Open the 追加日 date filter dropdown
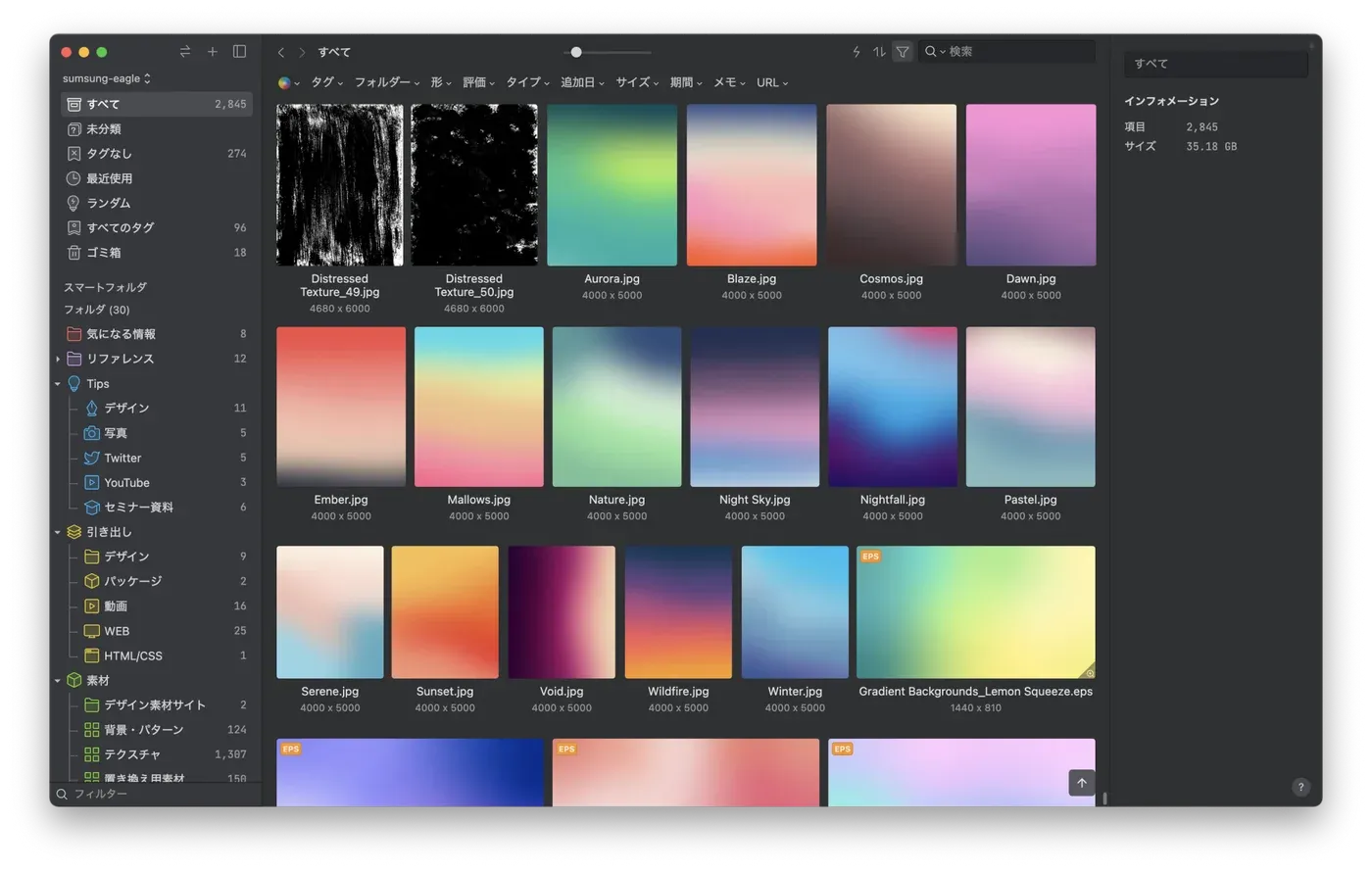 tap(583, 82)
